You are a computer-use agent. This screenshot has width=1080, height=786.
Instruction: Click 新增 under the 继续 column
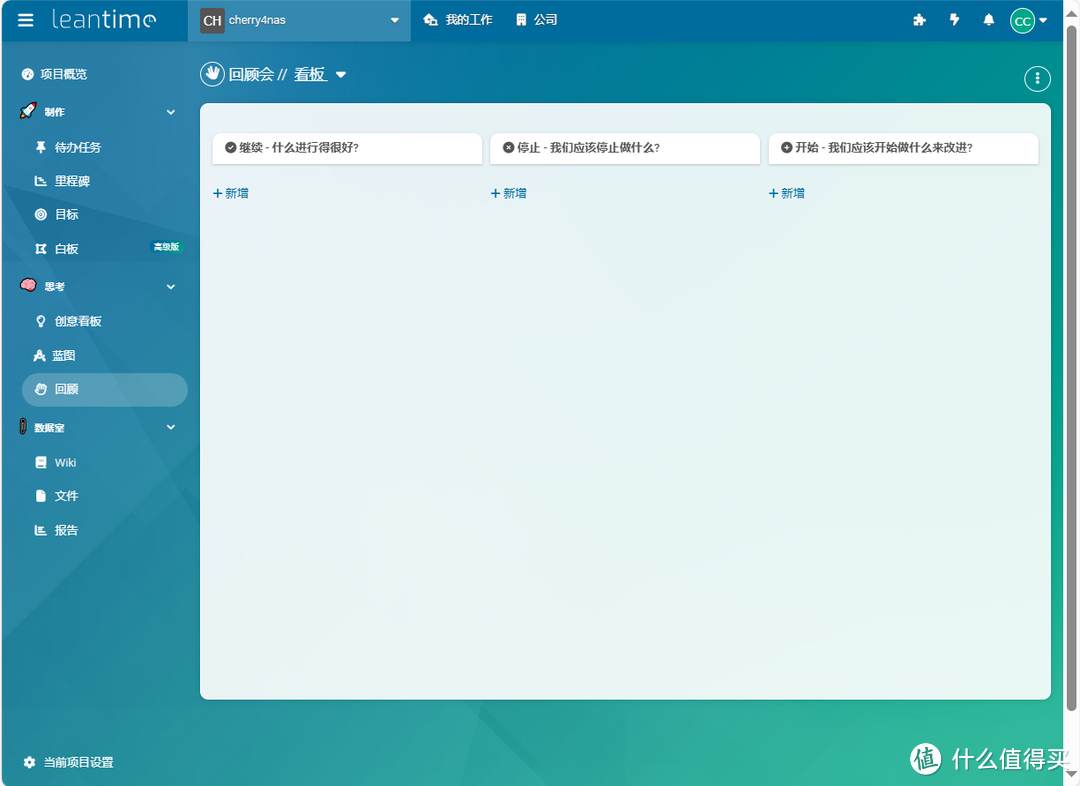click(231, 192)
